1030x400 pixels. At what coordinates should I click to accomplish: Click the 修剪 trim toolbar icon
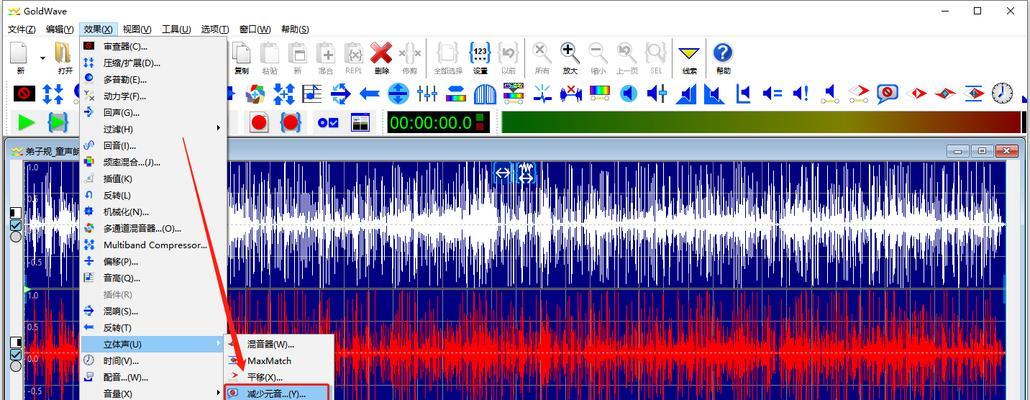tap(410, 53)
